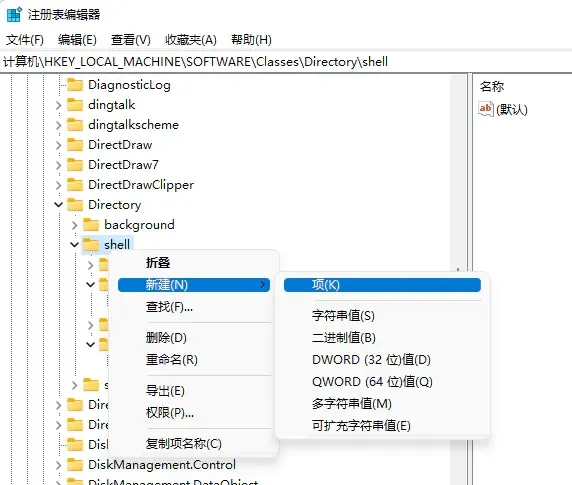Image resolution: width=572 pixels, height=485 pixels.
Task: Select the background tree label
Action: pyautogui.click(x=139, y=225)
